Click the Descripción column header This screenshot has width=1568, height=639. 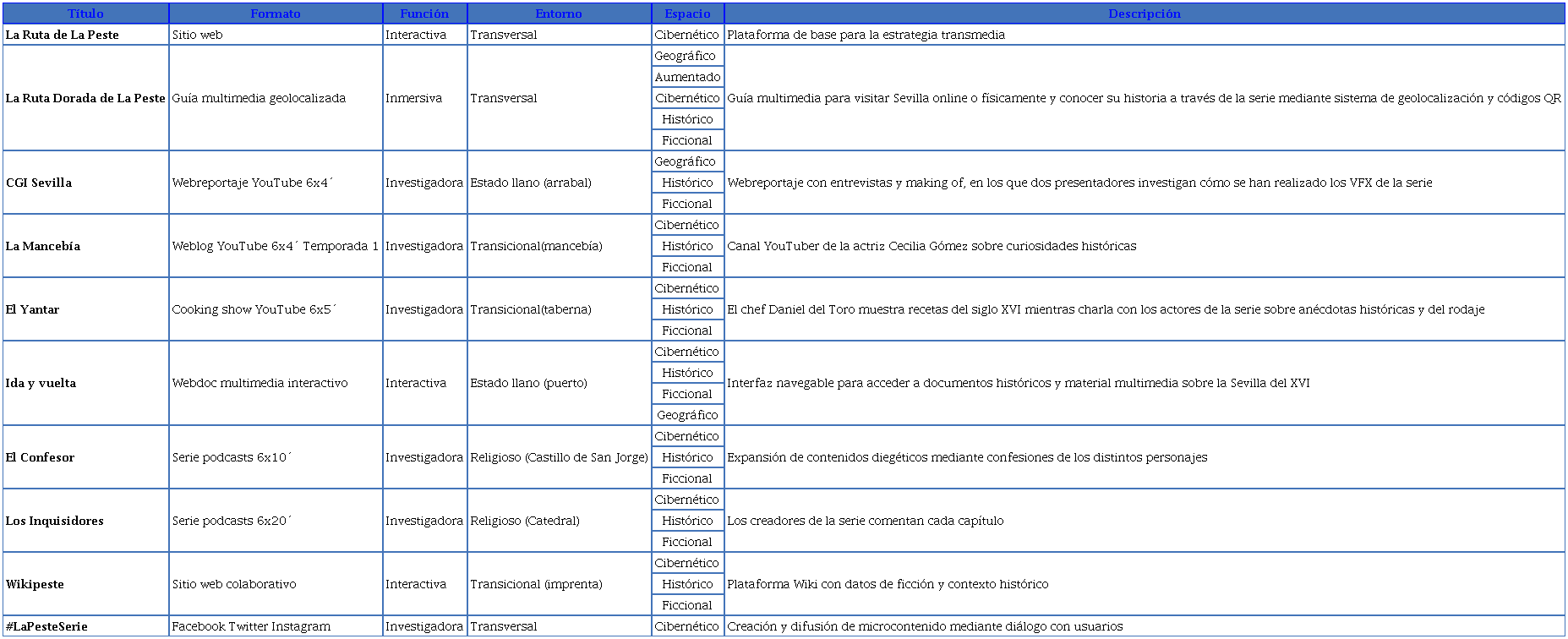pos(1144,14)
